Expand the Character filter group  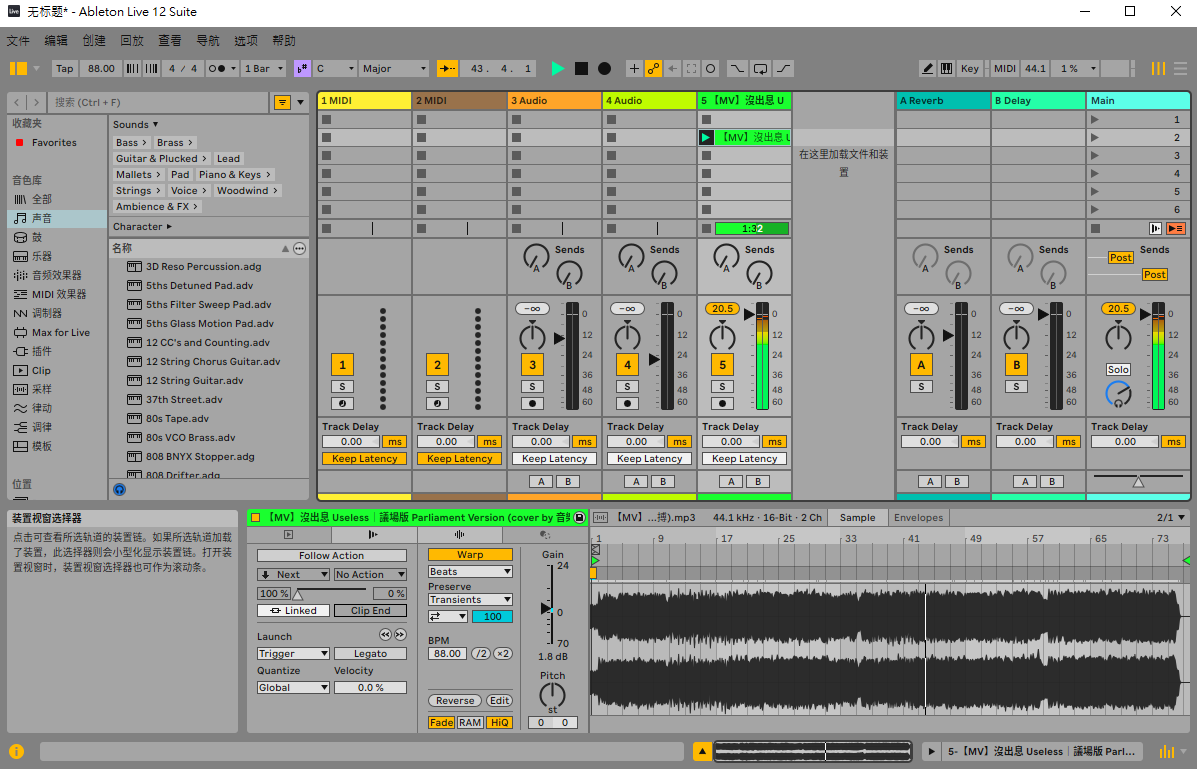pos(143,227)
